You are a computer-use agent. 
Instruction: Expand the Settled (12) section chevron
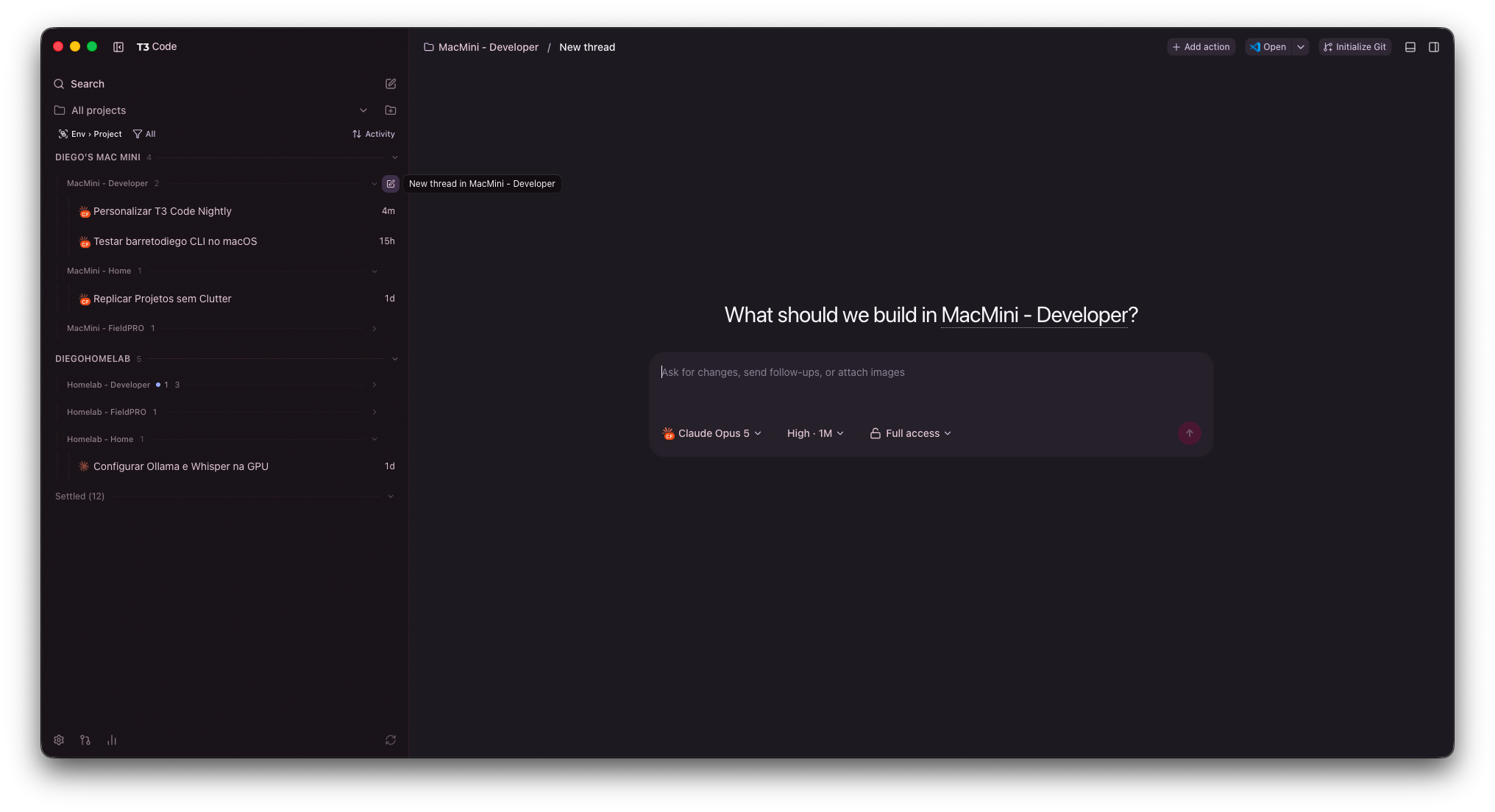(391, 496)
